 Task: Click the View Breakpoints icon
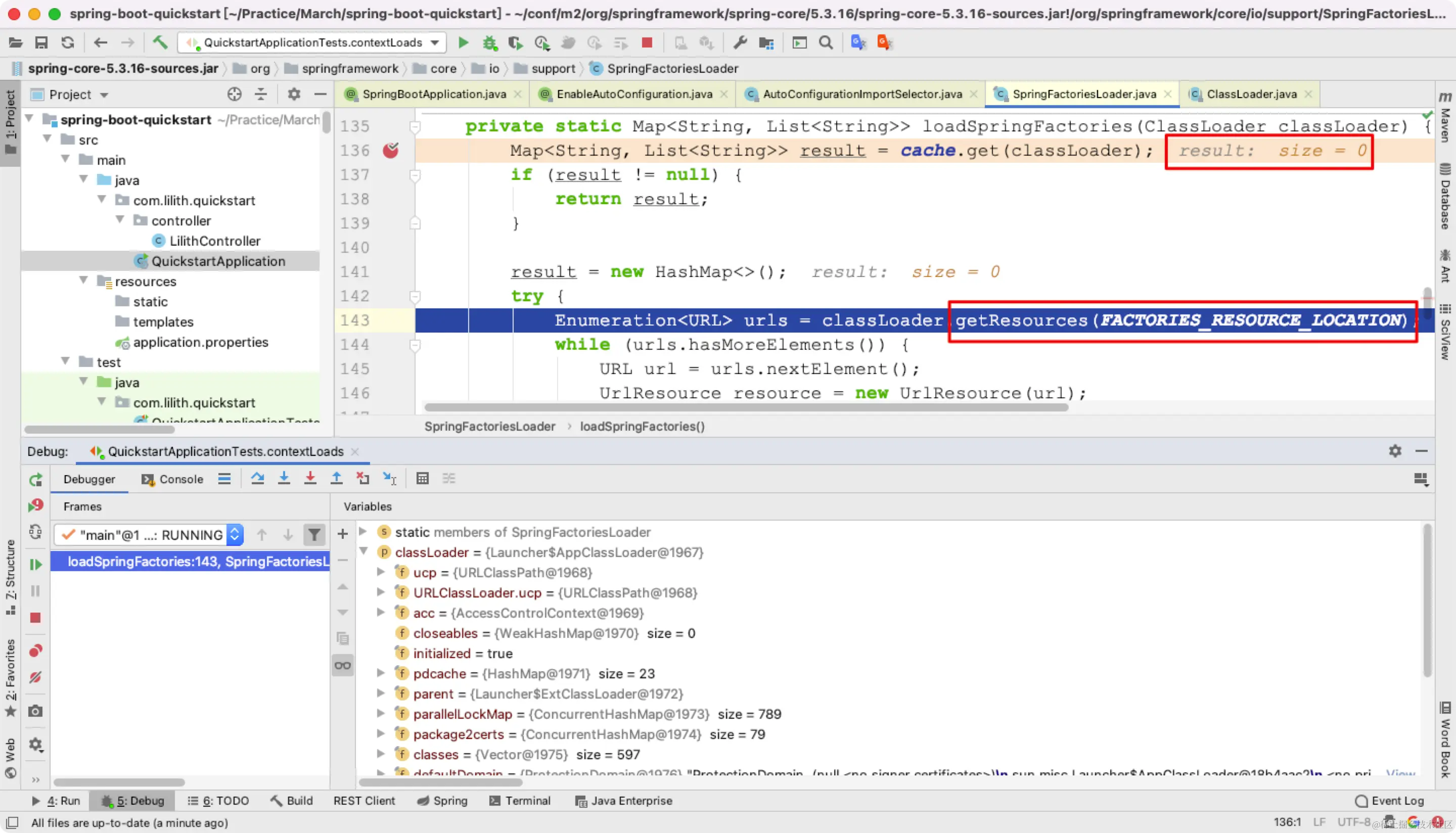pyautogui.click(x=35, y=651)
